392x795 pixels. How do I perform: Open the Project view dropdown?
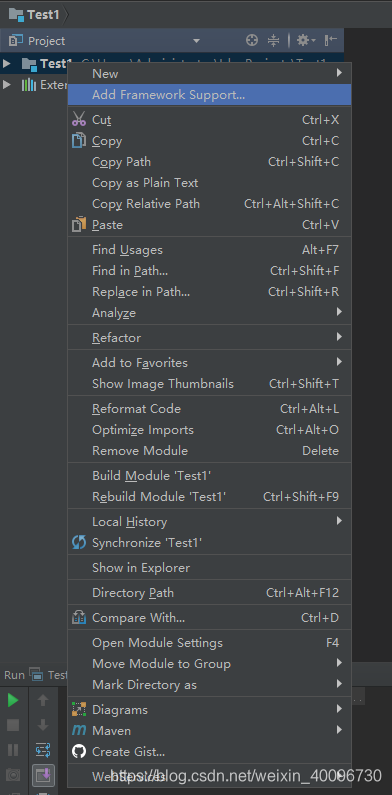(x=196, y=41)
